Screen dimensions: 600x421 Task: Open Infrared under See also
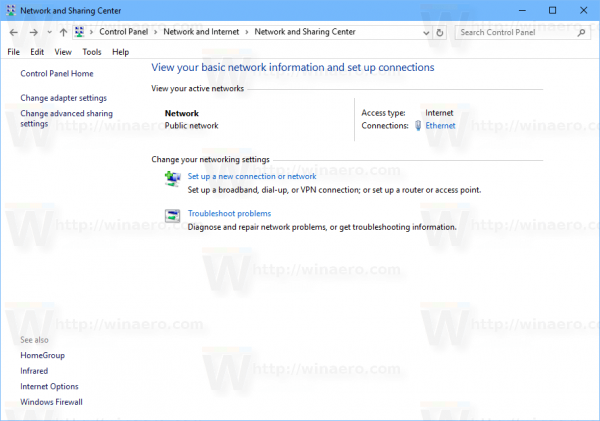[x=34, y=371]
